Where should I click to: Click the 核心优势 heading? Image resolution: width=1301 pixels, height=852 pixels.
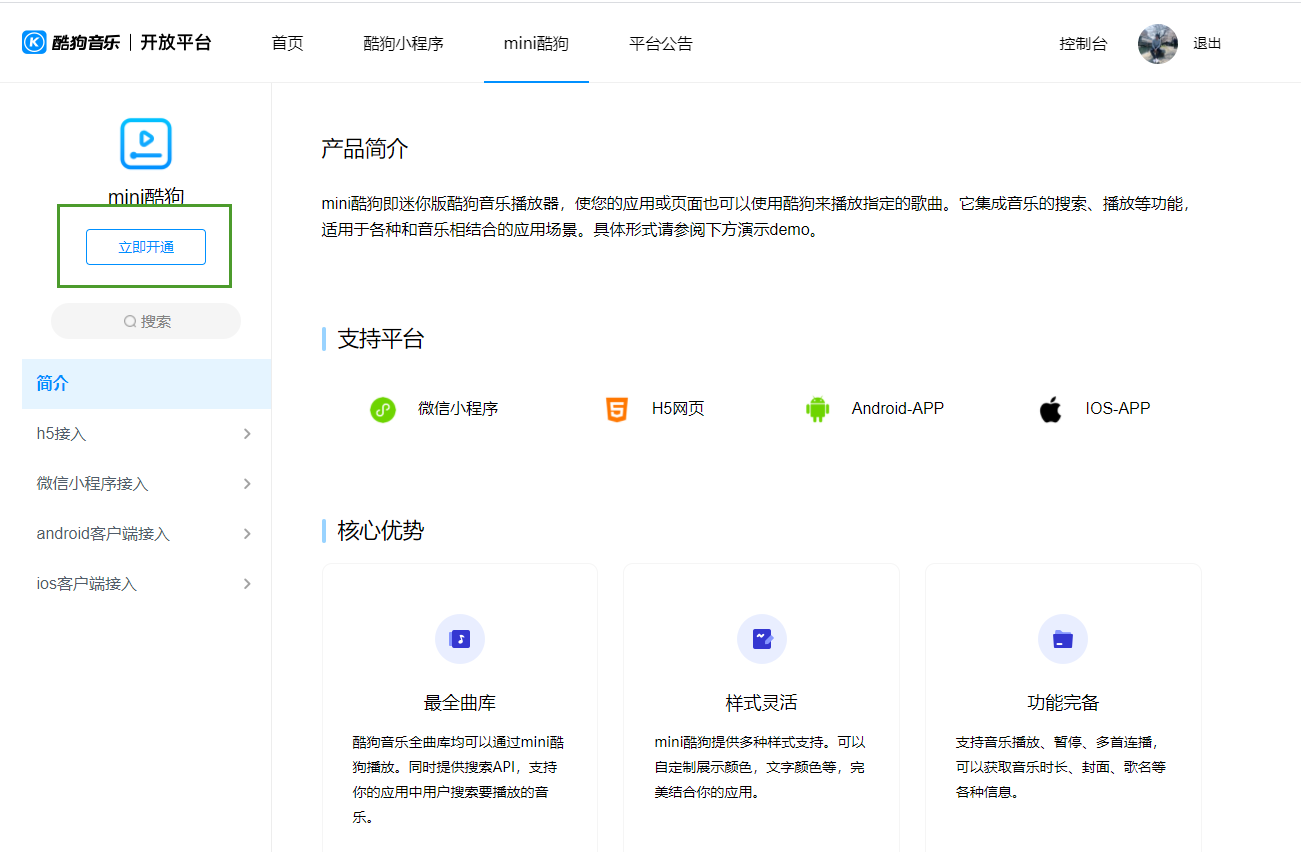381,531
